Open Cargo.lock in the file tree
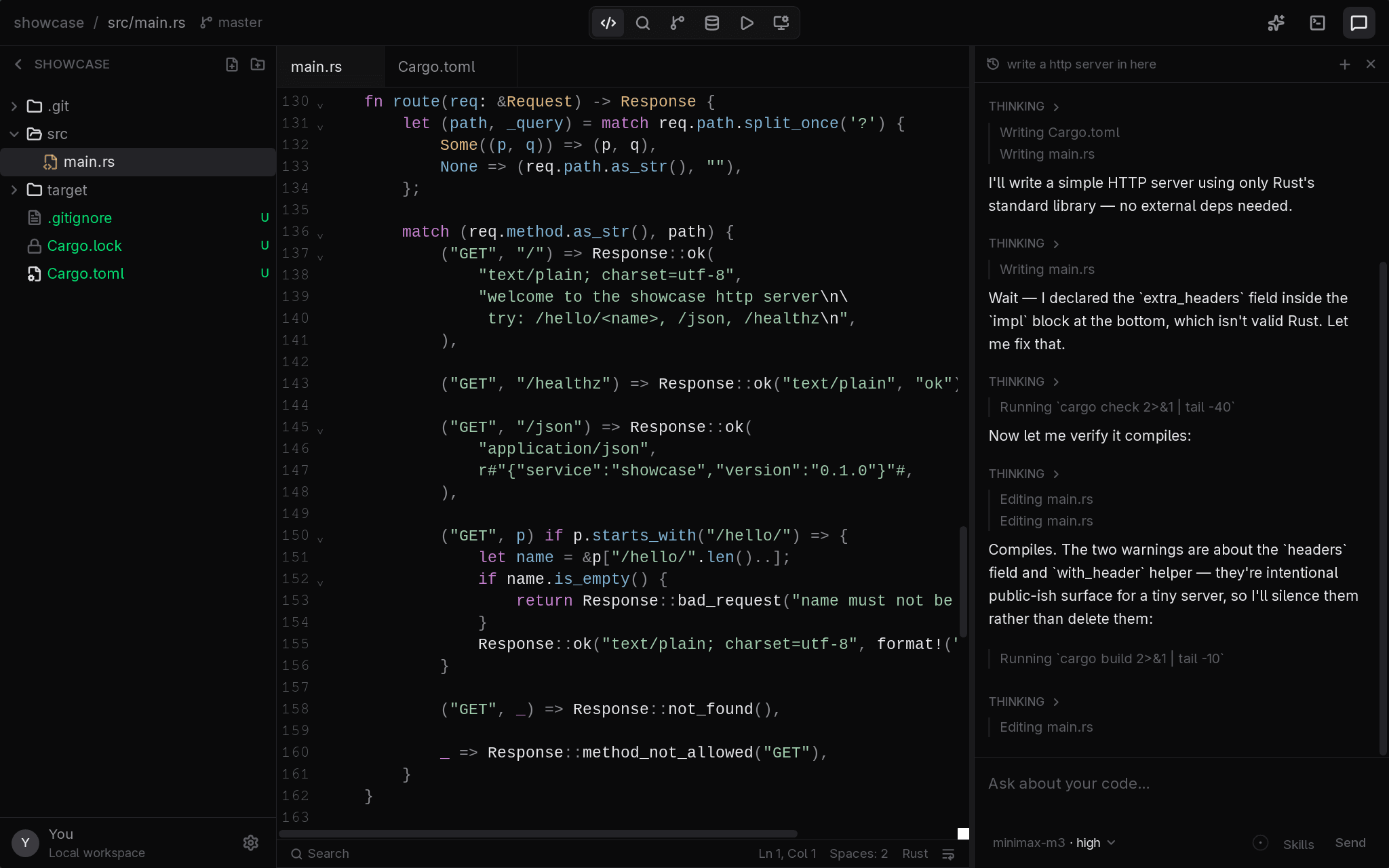The width and height of the screenshot is (1389, 868). click(138, 245)
